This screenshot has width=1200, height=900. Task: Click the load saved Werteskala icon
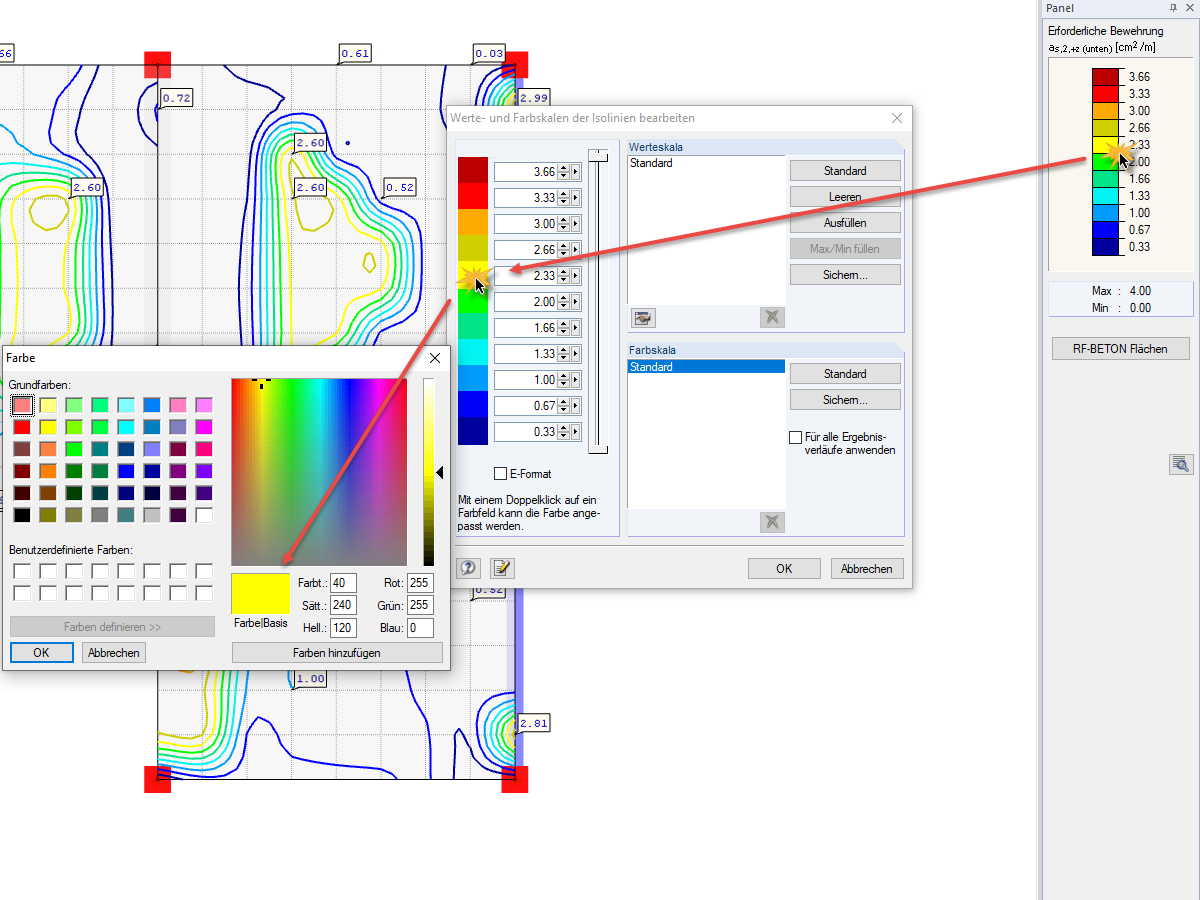[x=643, y=318]
